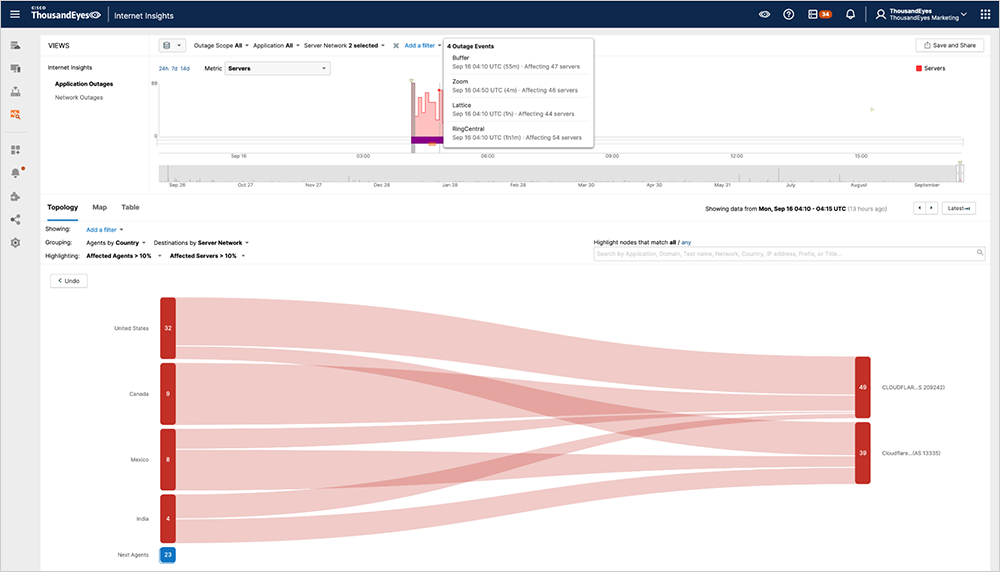Click the help question mark icon
This screenshot has width=1000, height=572.
click(789, 14)
